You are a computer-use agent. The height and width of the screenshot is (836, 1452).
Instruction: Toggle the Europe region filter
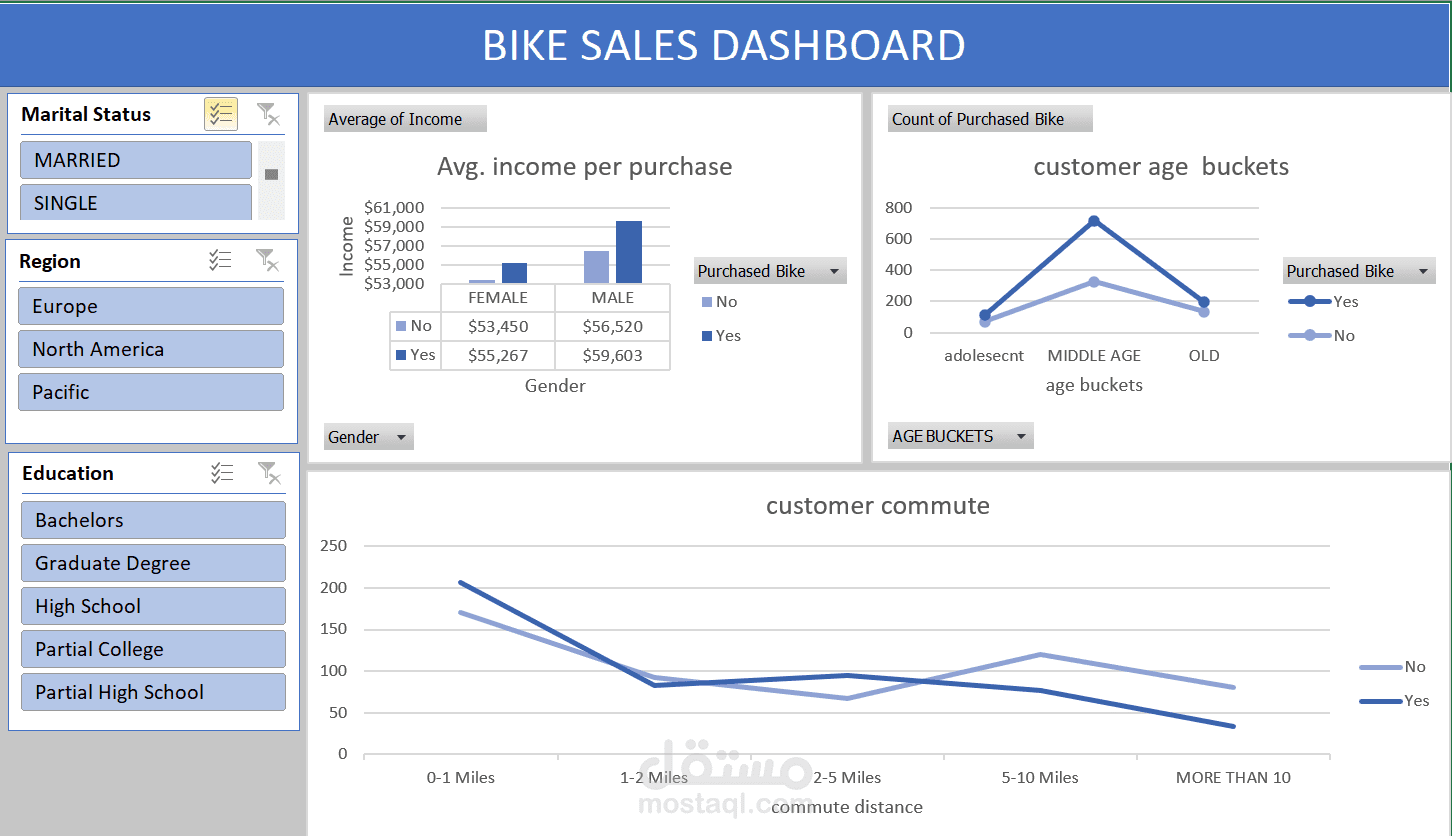click(150, 306)
